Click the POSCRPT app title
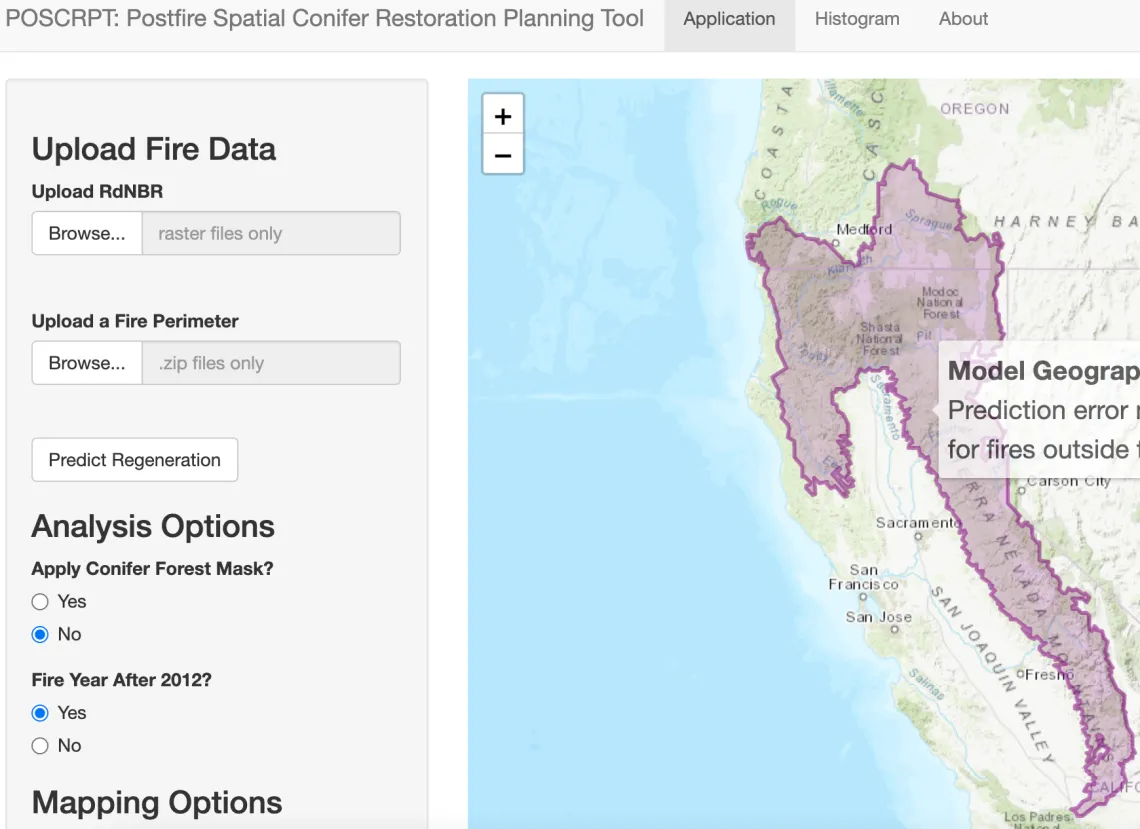The image size is (1140, 829). point(324,19)
